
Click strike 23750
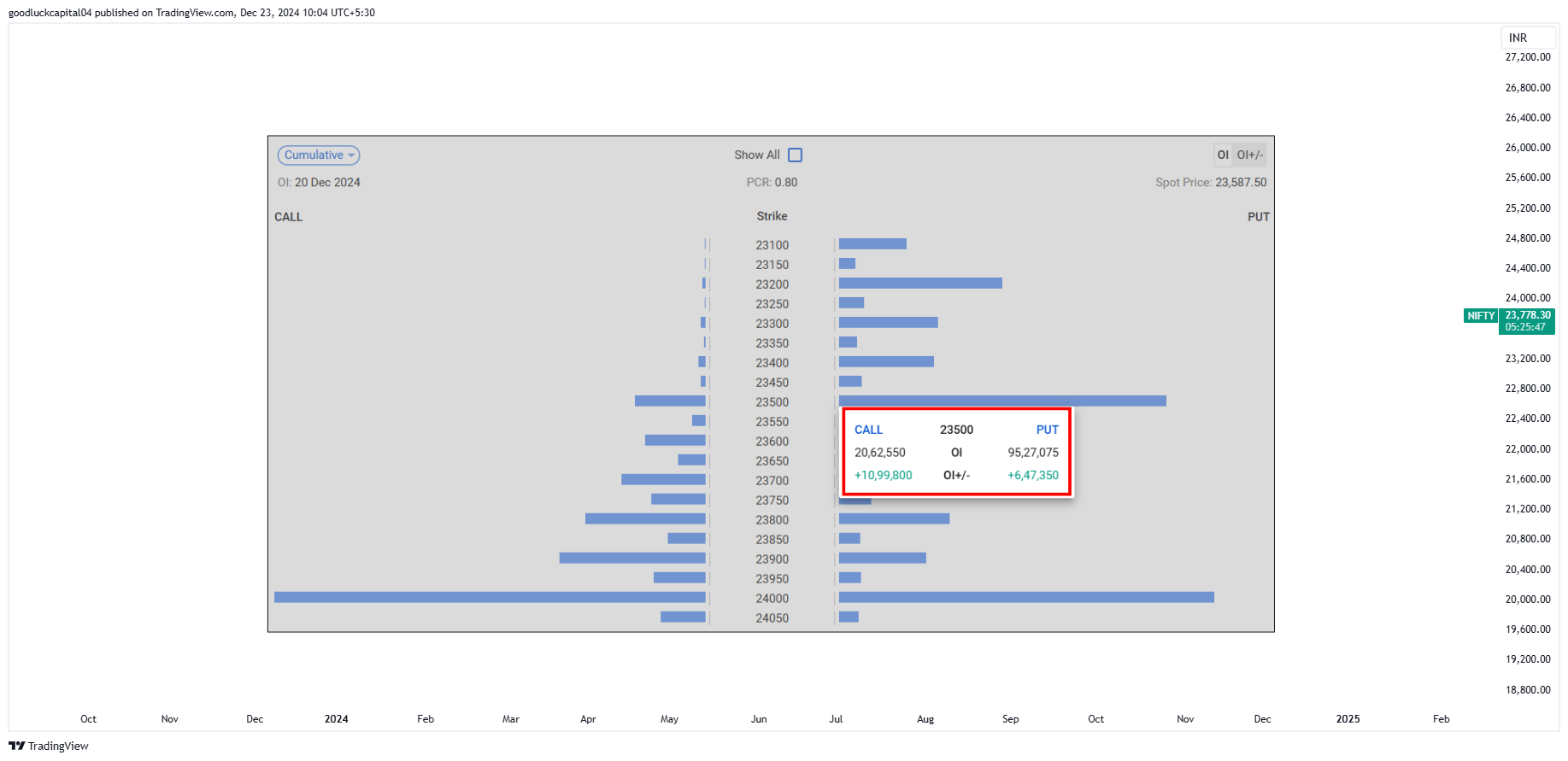772,501
